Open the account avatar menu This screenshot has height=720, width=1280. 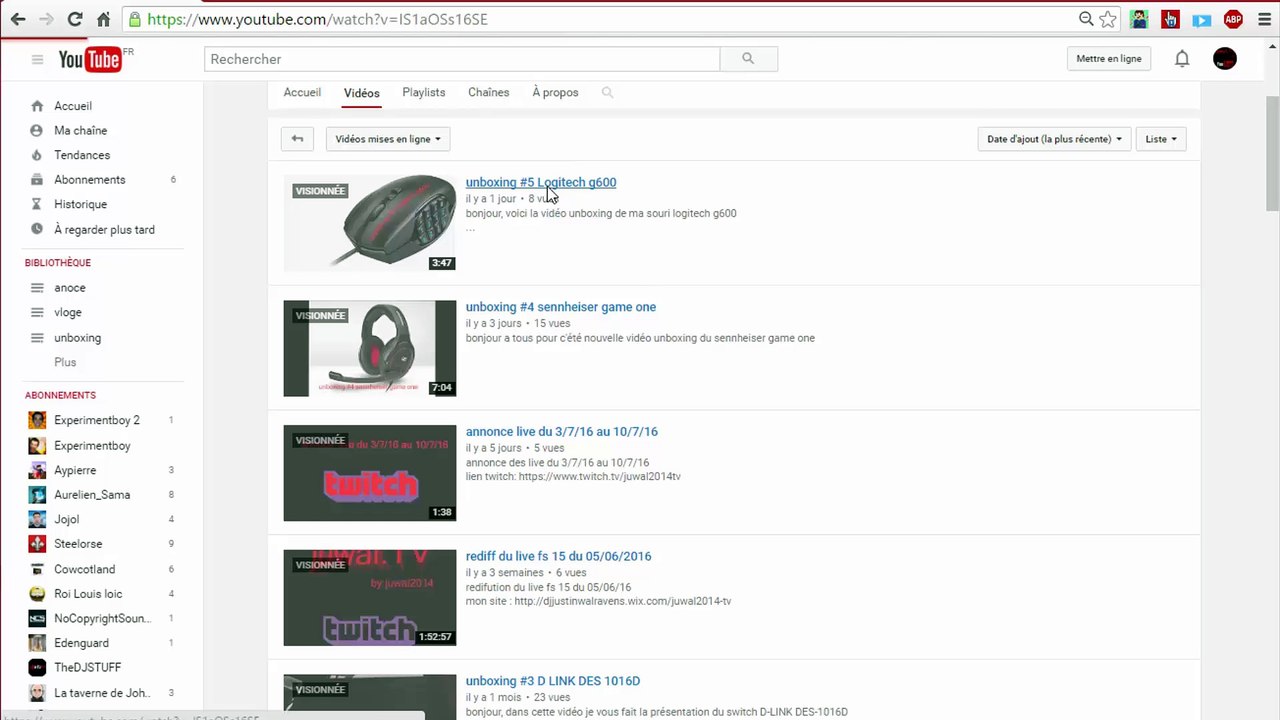tap(1225, 59)
